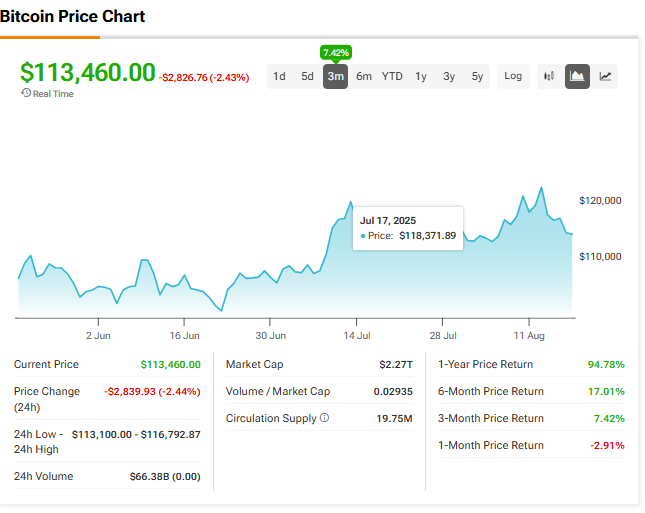Click the $120,000 axis label

[600, 201]
